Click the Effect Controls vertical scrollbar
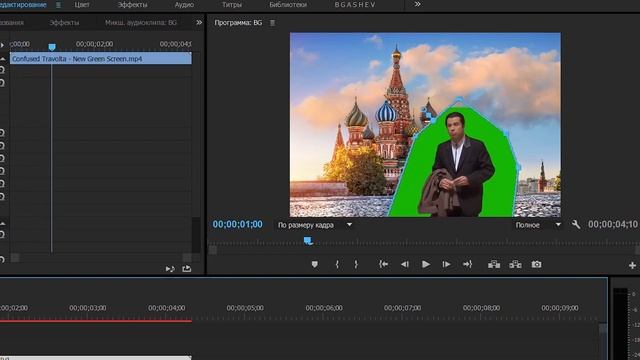The height and width of the screenshot is (360, 640). click(x=196, y=235)
